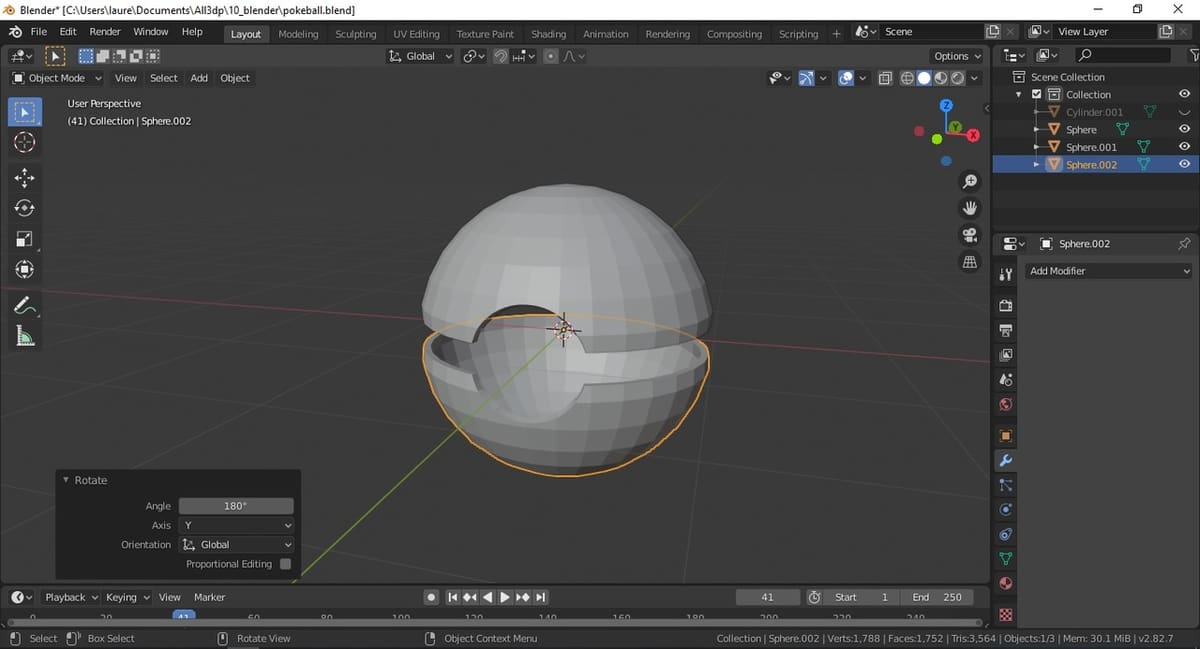Image resolution: width=1200 pixels, height=649 pixels.
Task: Select the Move tool
Action: point(25,178)
